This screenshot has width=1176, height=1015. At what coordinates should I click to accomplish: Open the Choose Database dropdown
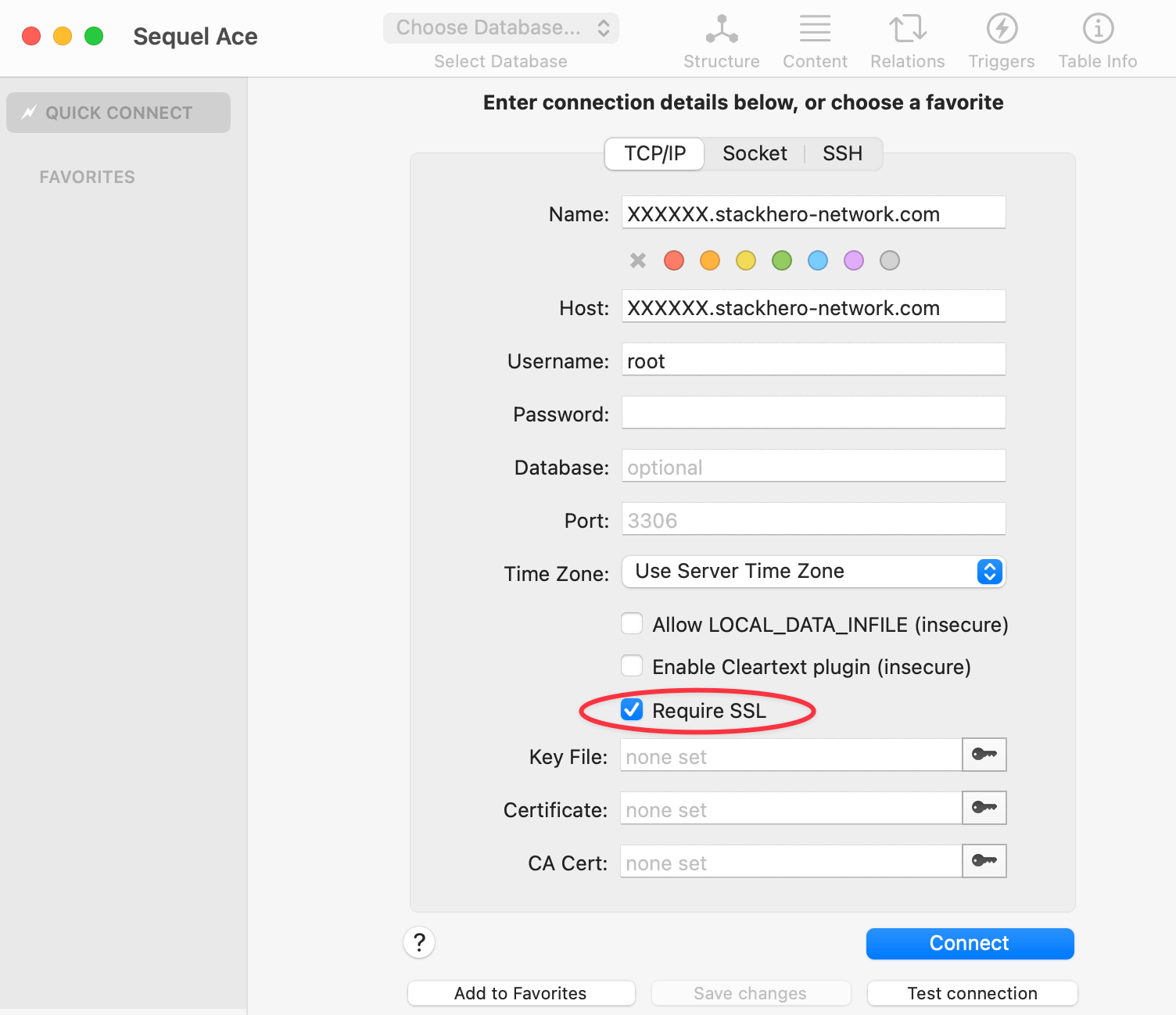[x=500, y=27]
